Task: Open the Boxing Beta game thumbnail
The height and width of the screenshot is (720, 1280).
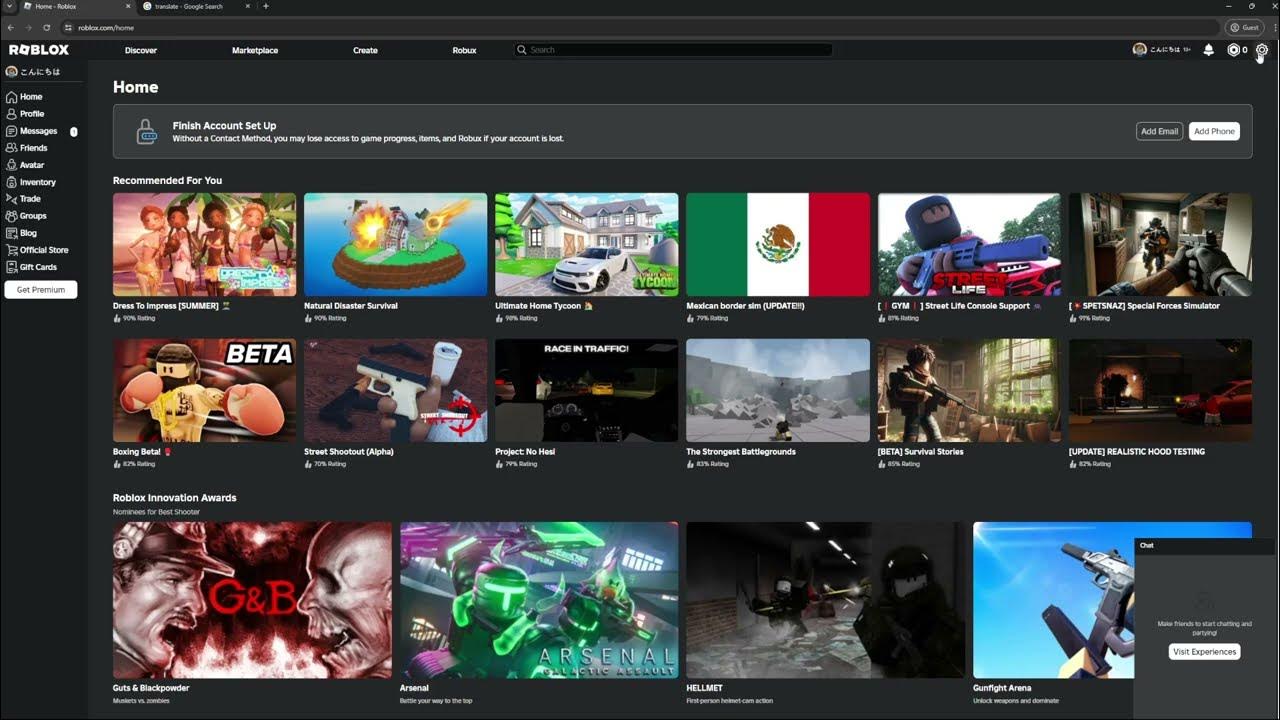Action: pyautogui.click(x=204, y=390)
